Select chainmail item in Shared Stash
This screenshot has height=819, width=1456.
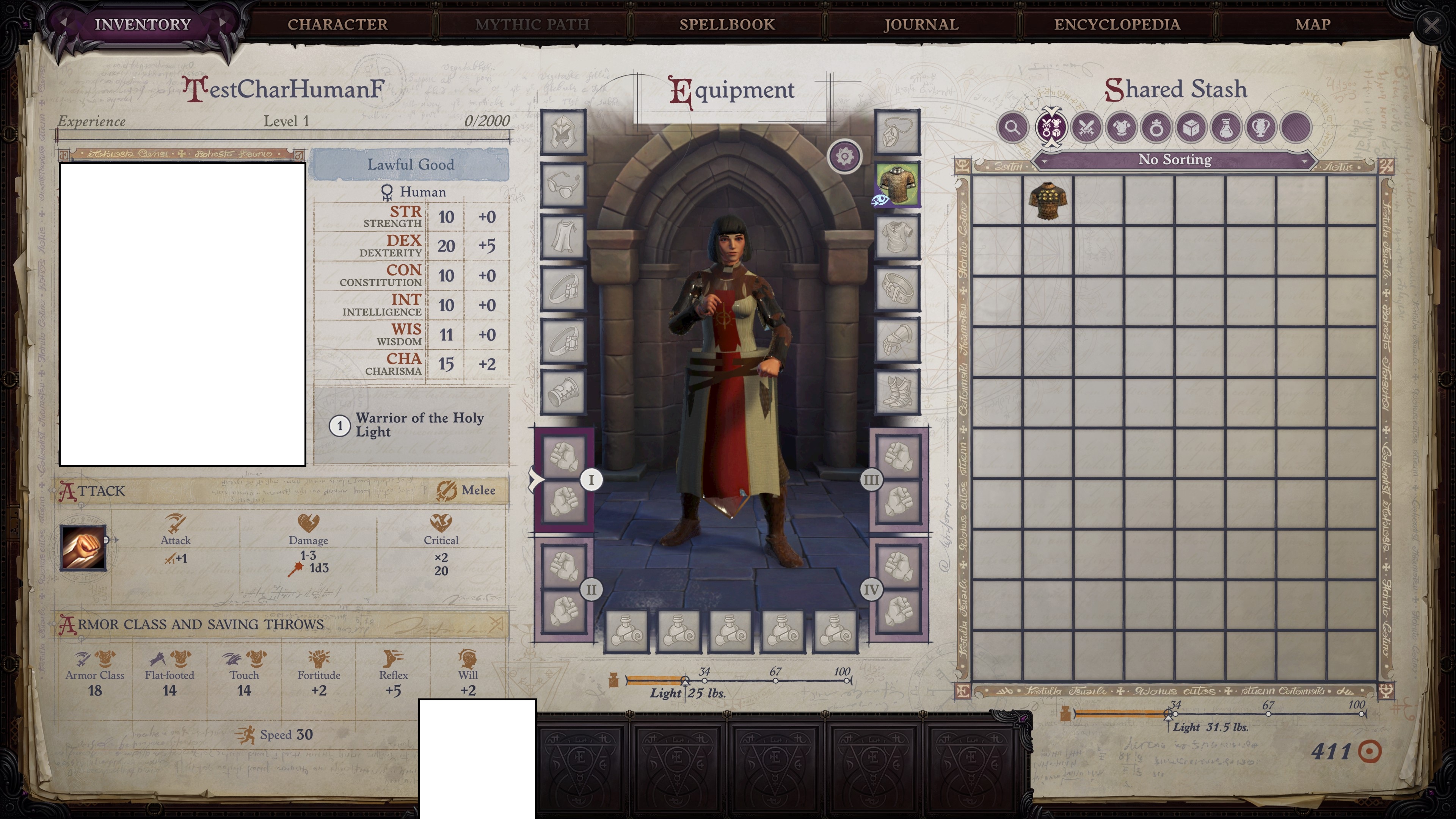tap(1047, 201)
